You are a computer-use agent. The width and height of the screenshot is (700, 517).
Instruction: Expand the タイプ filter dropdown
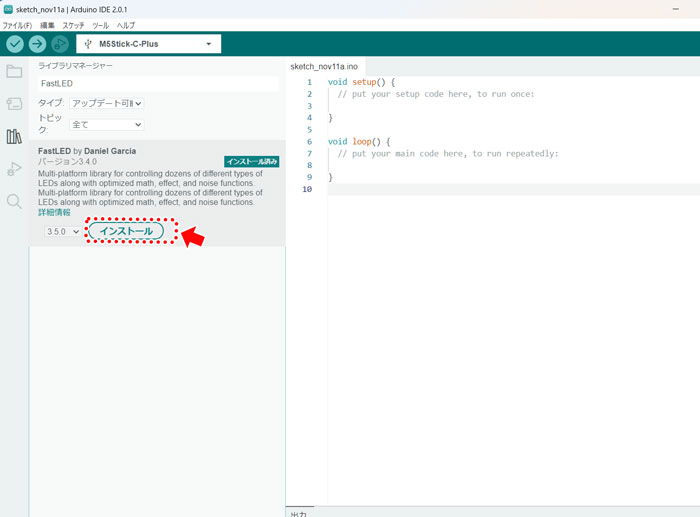(106, 103)
